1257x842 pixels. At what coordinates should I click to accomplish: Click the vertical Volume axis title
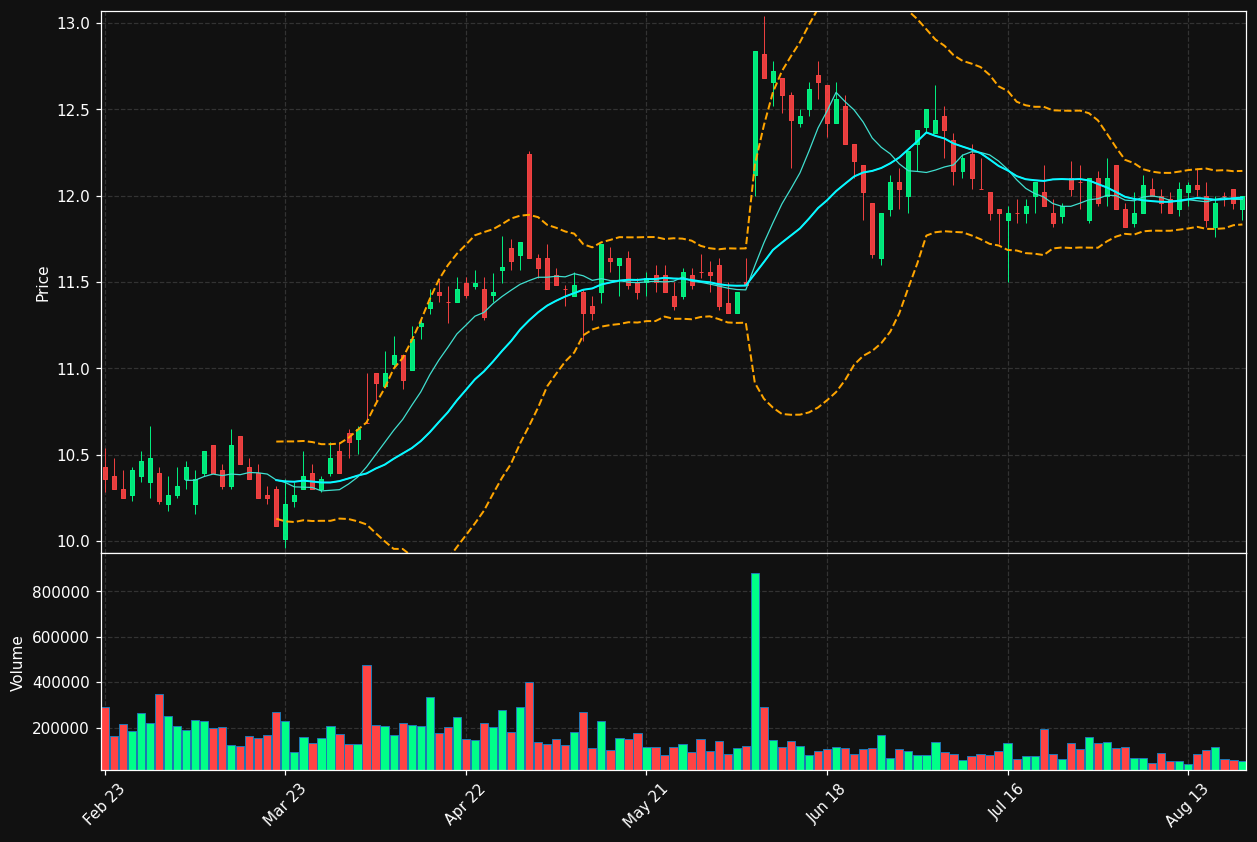18,662
